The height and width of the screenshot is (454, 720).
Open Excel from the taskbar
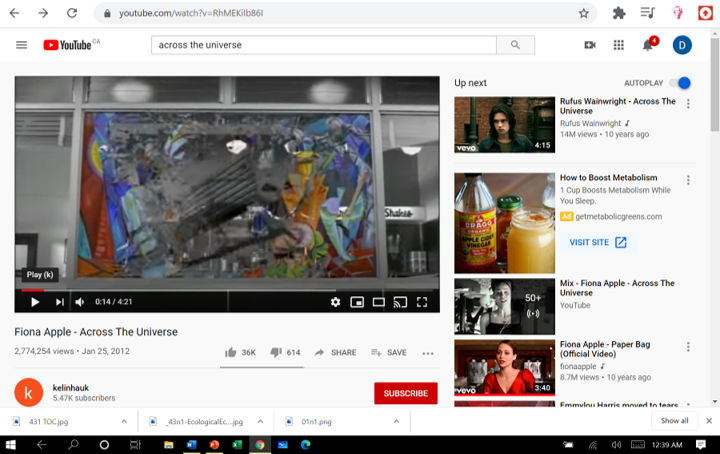(x=237, y=444)
